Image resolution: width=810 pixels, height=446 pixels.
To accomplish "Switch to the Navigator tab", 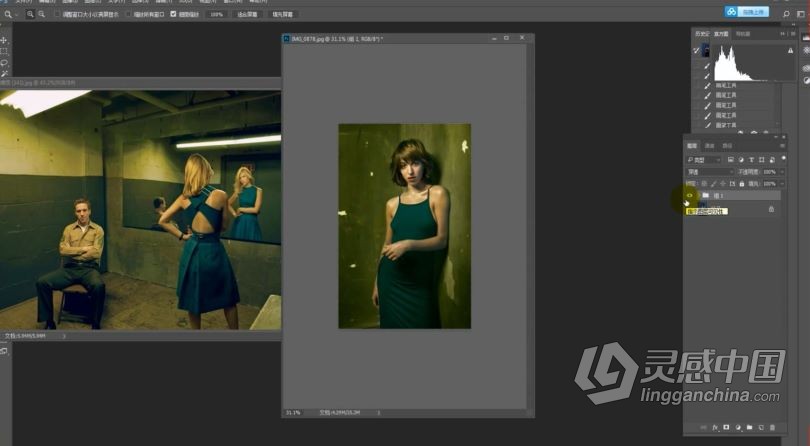I will point(743,34).
